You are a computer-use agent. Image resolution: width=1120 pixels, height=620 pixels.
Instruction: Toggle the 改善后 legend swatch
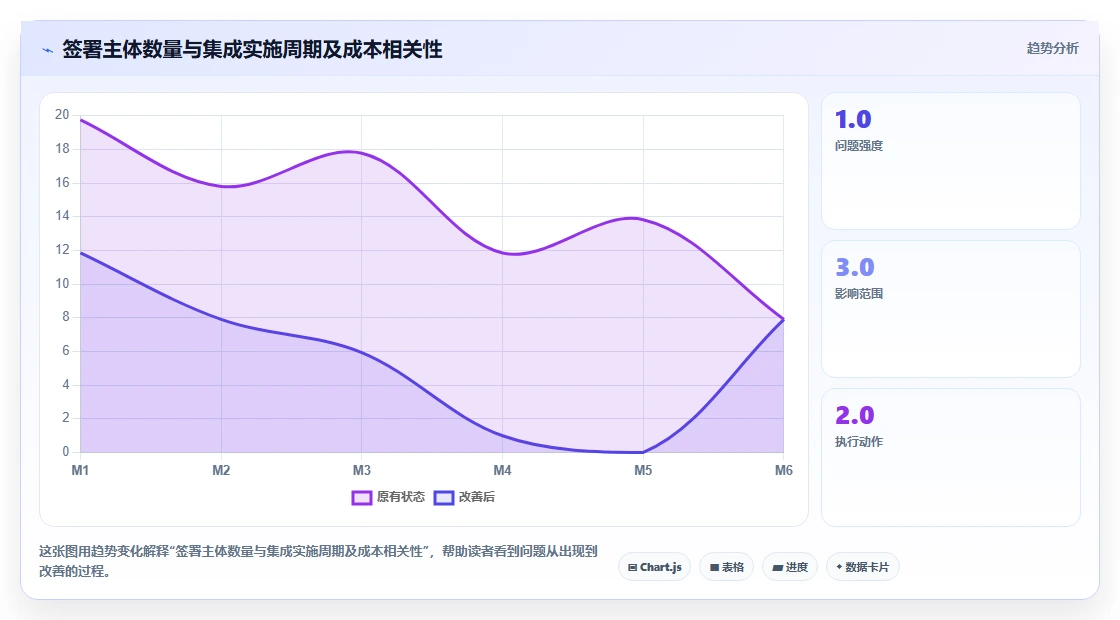click(x=444, y=498)
